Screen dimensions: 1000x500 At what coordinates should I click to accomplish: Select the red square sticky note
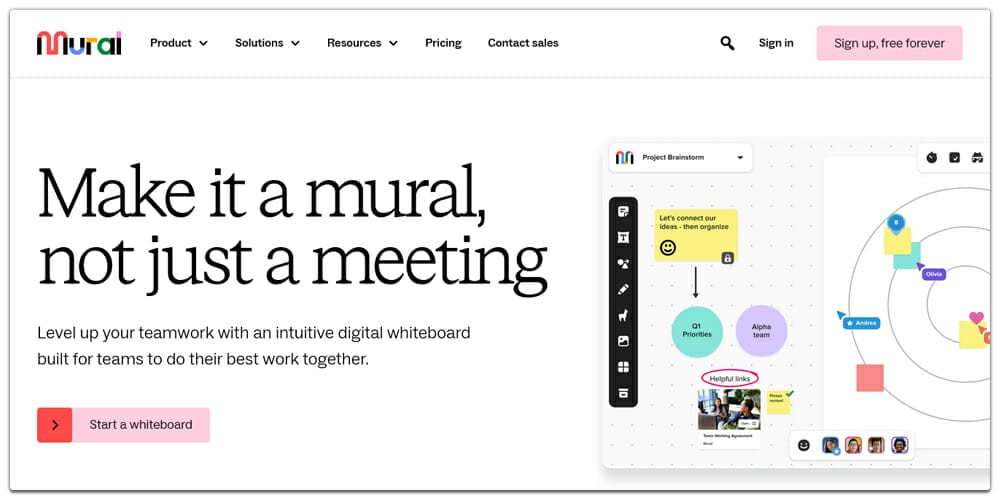tap(870, 378)
